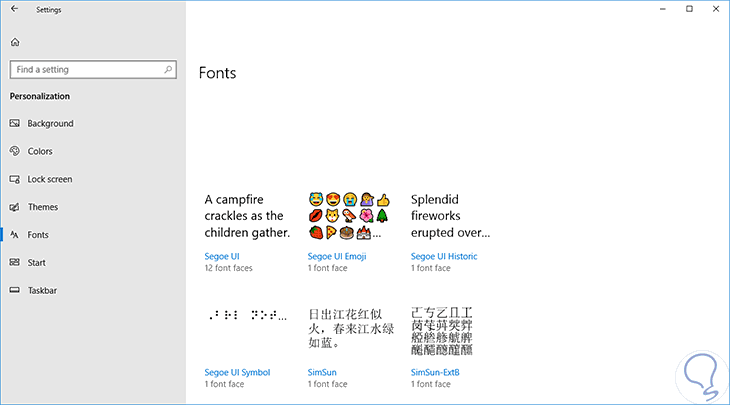Open the SimSun font link
Image resolution: width=730 pixels, height=405 pixels.
tap(322, 372)
